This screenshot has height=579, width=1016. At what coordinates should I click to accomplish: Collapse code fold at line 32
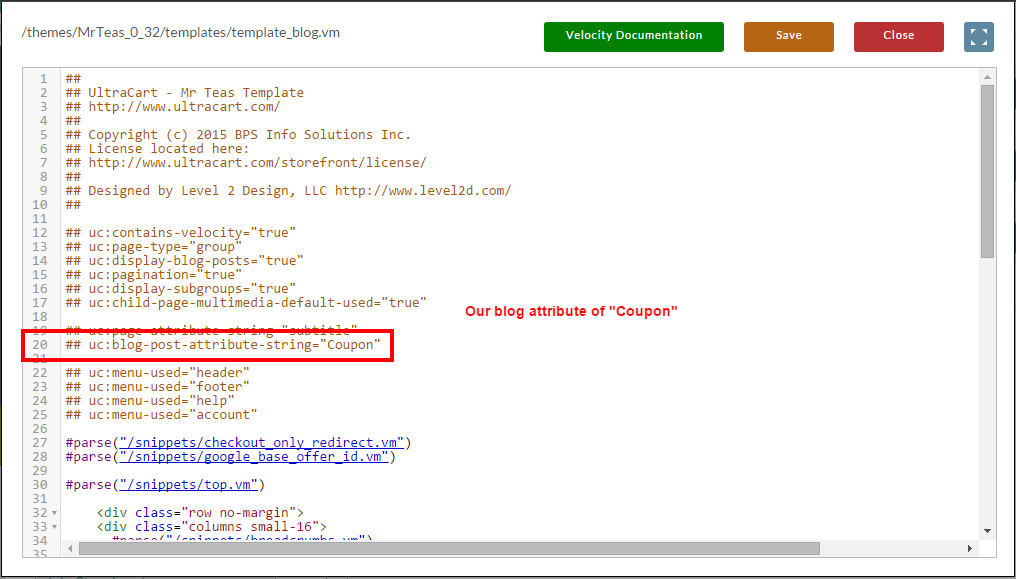pos(54,513)
